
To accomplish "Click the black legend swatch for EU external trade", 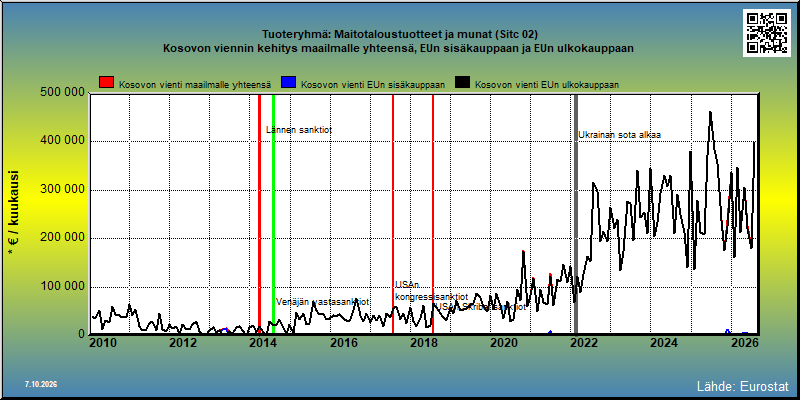I will point(462,83).
